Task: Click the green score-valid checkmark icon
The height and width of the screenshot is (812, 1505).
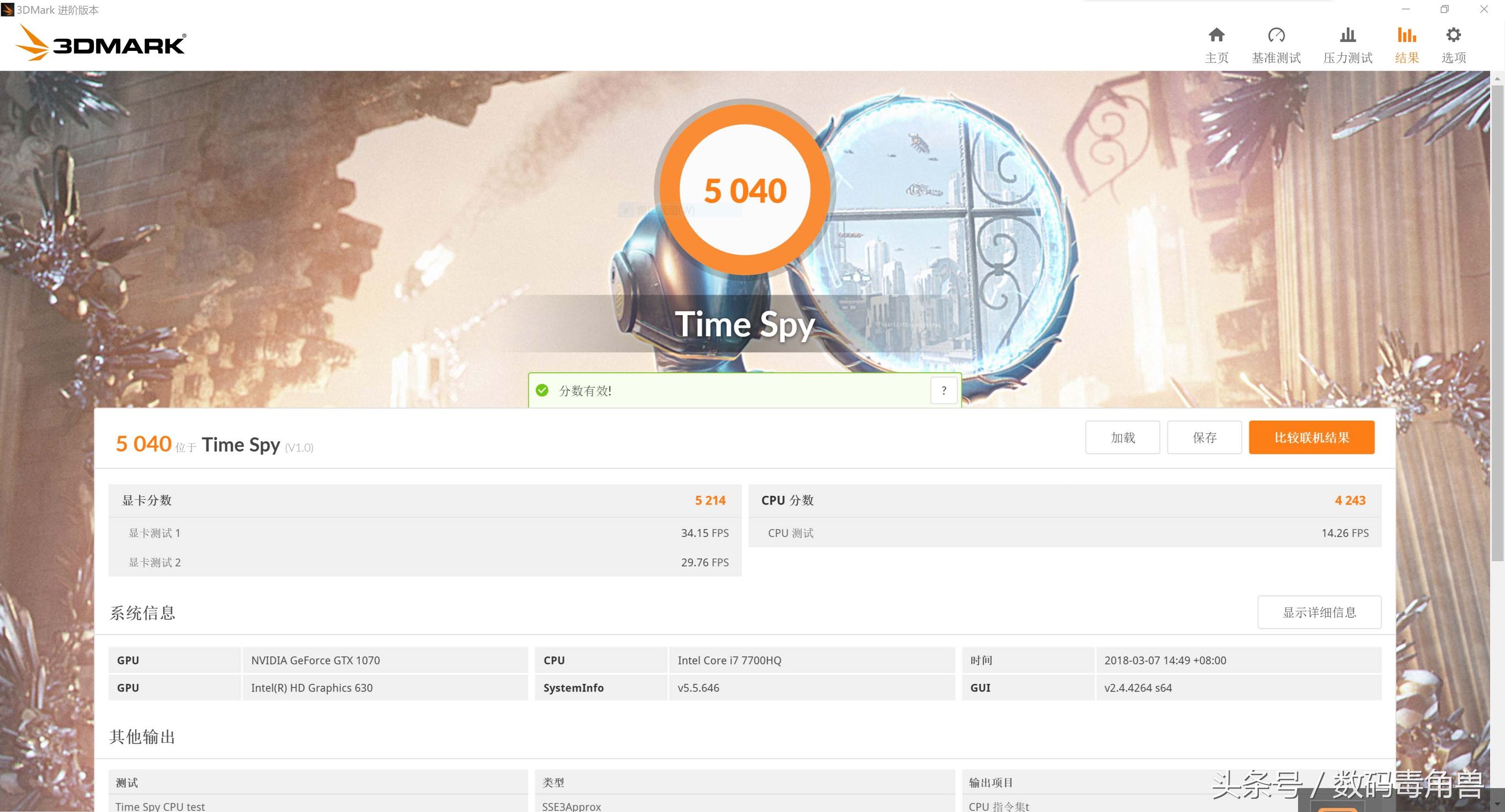Action: pyautogui.click(x=542, y=390)
